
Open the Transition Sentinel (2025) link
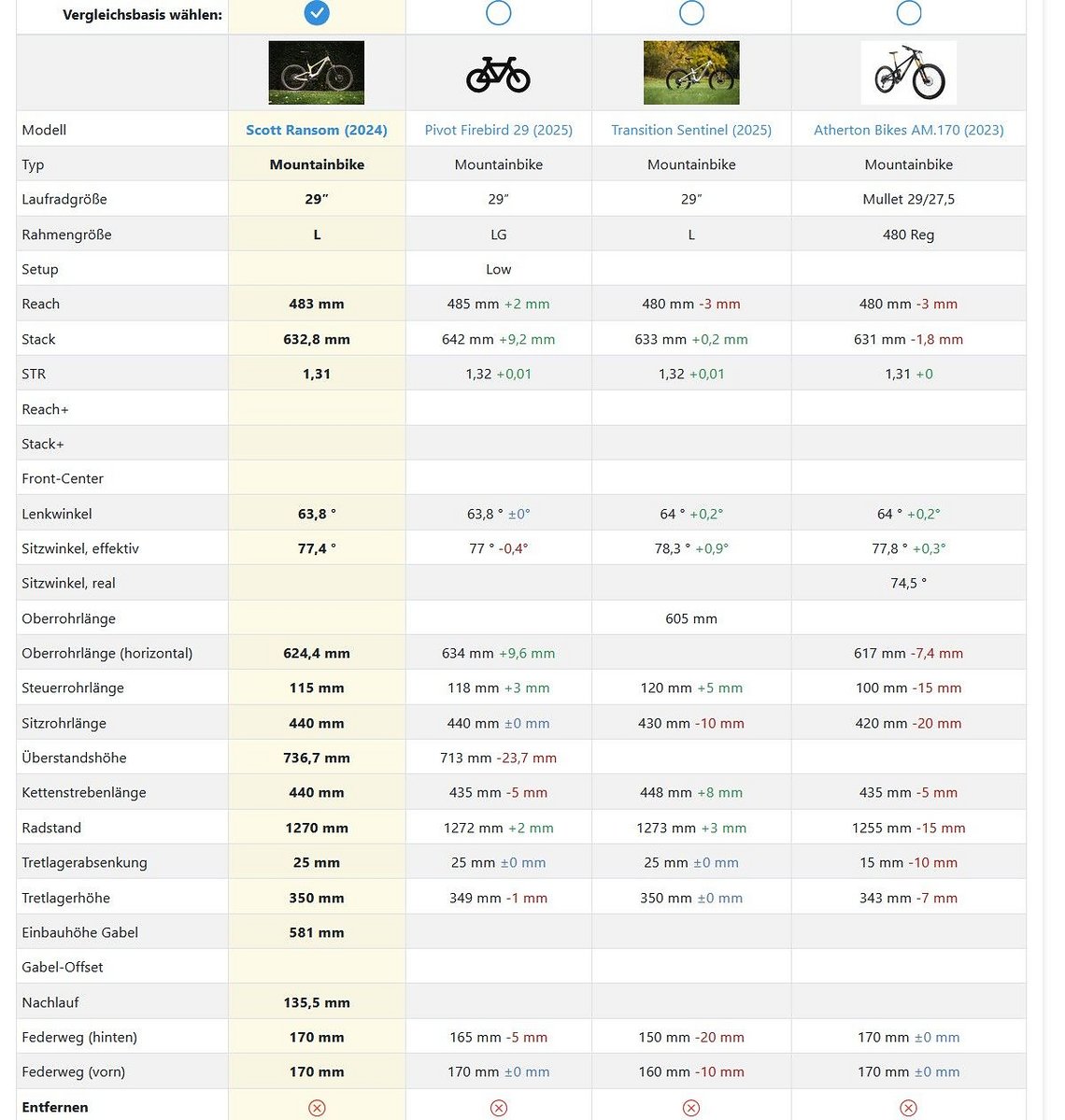[x=691, y=130]
